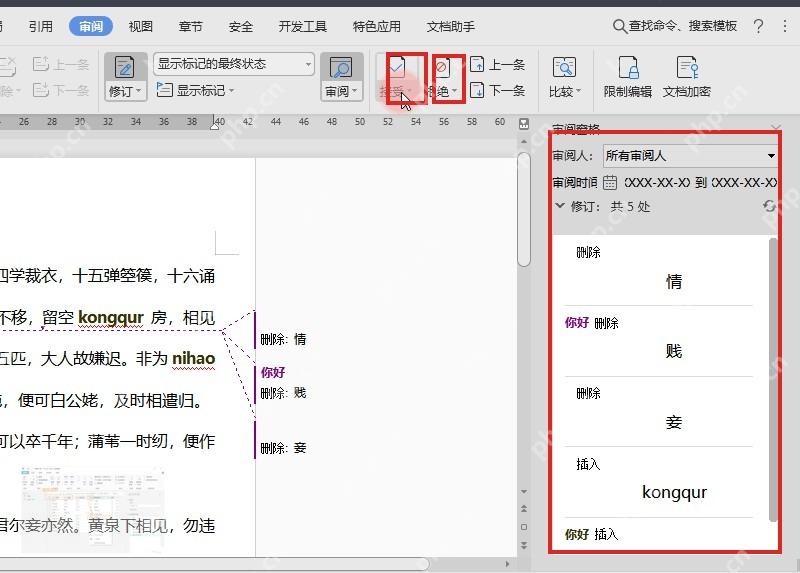The width and height of the screenshot is (800, 573).
Task: Click the next page double-arrow icon
Action: (x=523, y=545)
